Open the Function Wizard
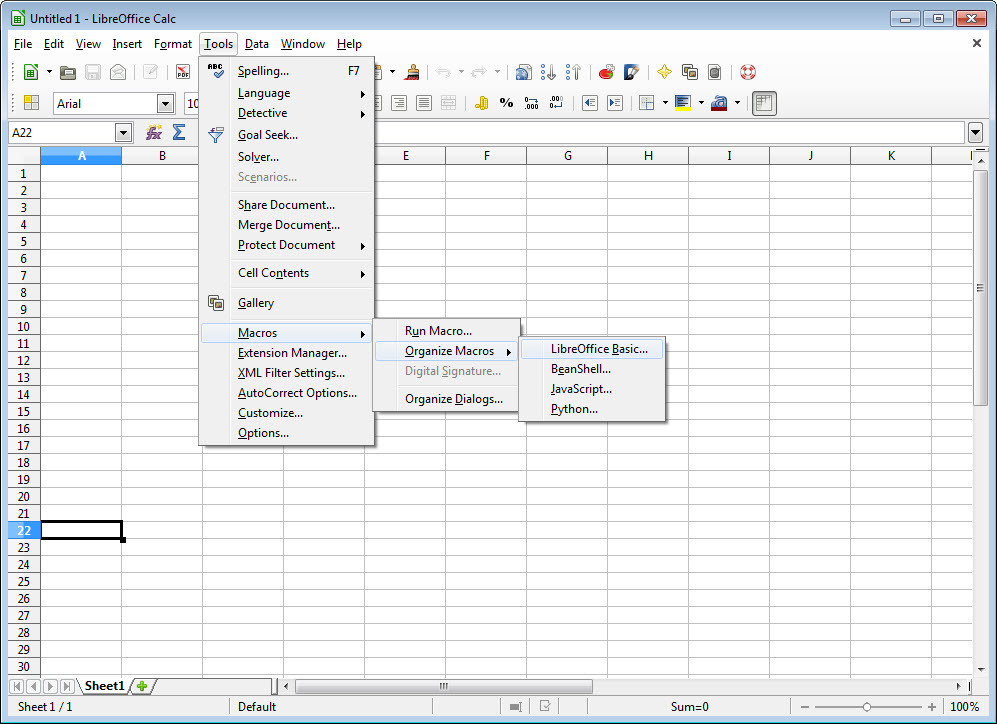 (154, 132)
